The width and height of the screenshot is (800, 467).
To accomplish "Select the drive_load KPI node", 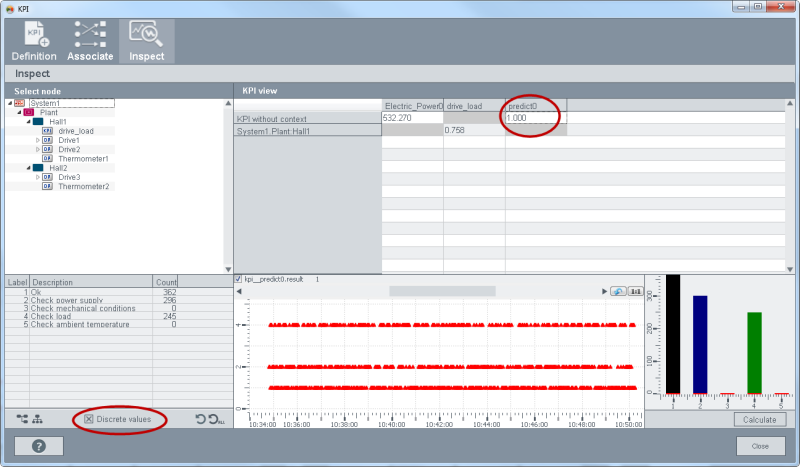I will point(75,131).
